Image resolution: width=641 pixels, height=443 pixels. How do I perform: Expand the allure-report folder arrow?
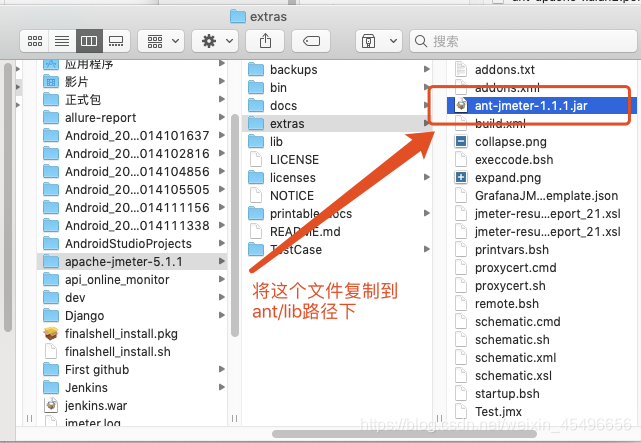point(222,117)
